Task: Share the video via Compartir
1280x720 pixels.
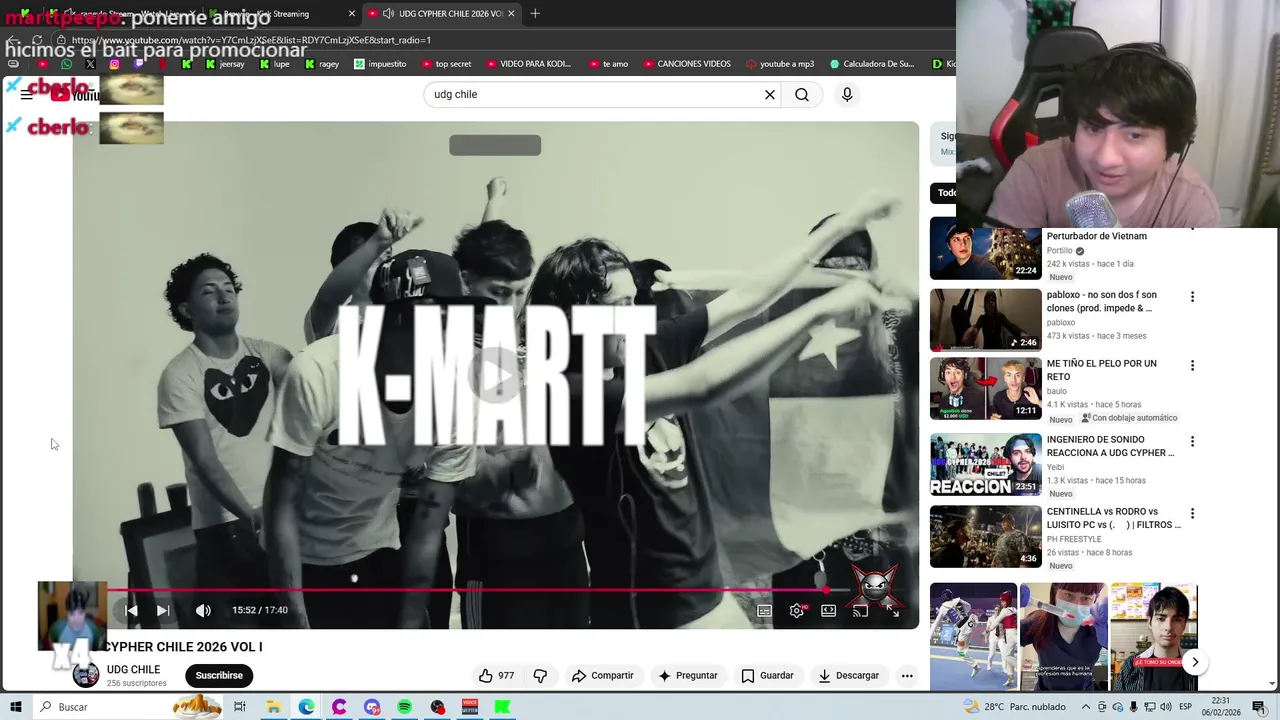Action: 603,675
